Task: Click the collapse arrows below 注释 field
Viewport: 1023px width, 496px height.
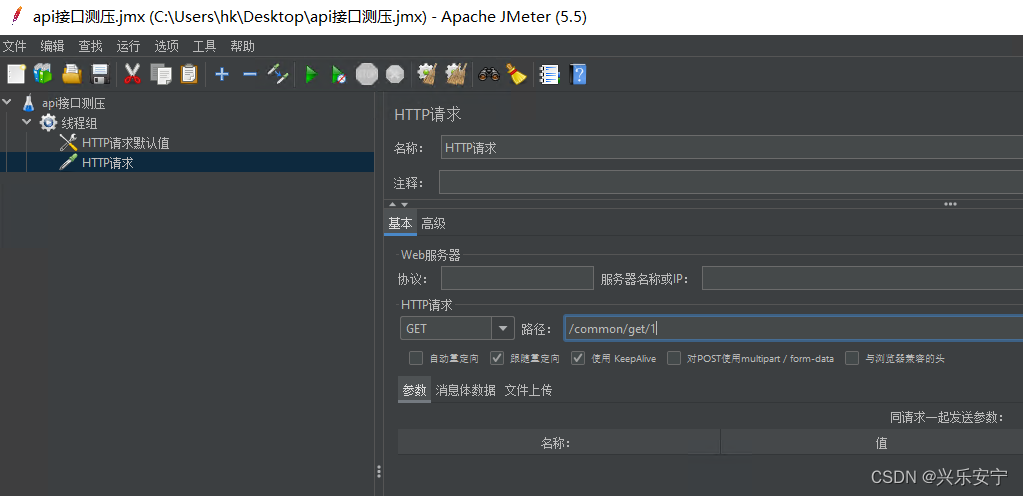Action: pyautogui.click(x=398, y=204)
